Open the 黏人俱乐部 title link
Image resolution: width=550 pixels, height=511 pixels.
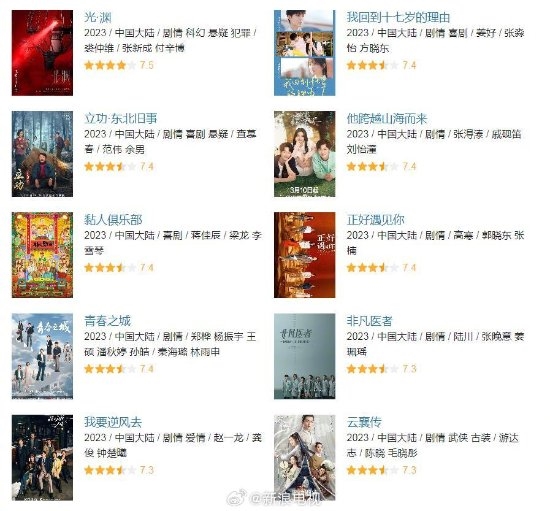pyautogui.click(x=113, y=220)
